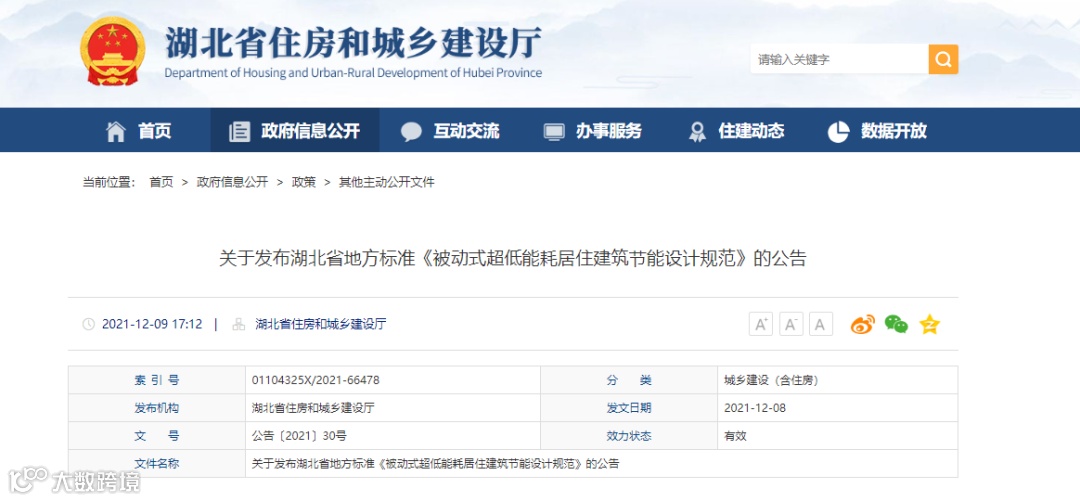This screenshot has height=501, width=1080.
Task: Click the timestamp 2021-12-09 17:12
Action: tap(152, 324)
